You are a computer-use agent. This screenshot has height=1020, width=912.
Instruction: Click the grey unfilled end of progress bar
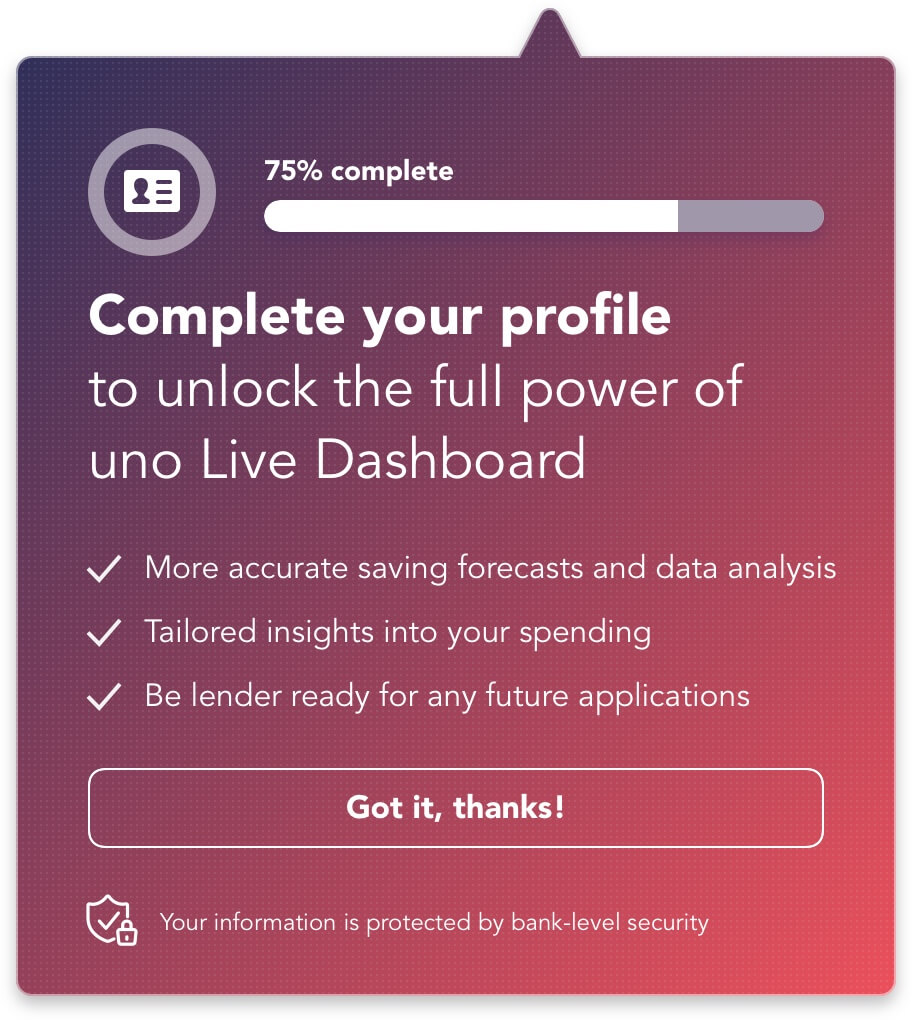coord(751,216)
